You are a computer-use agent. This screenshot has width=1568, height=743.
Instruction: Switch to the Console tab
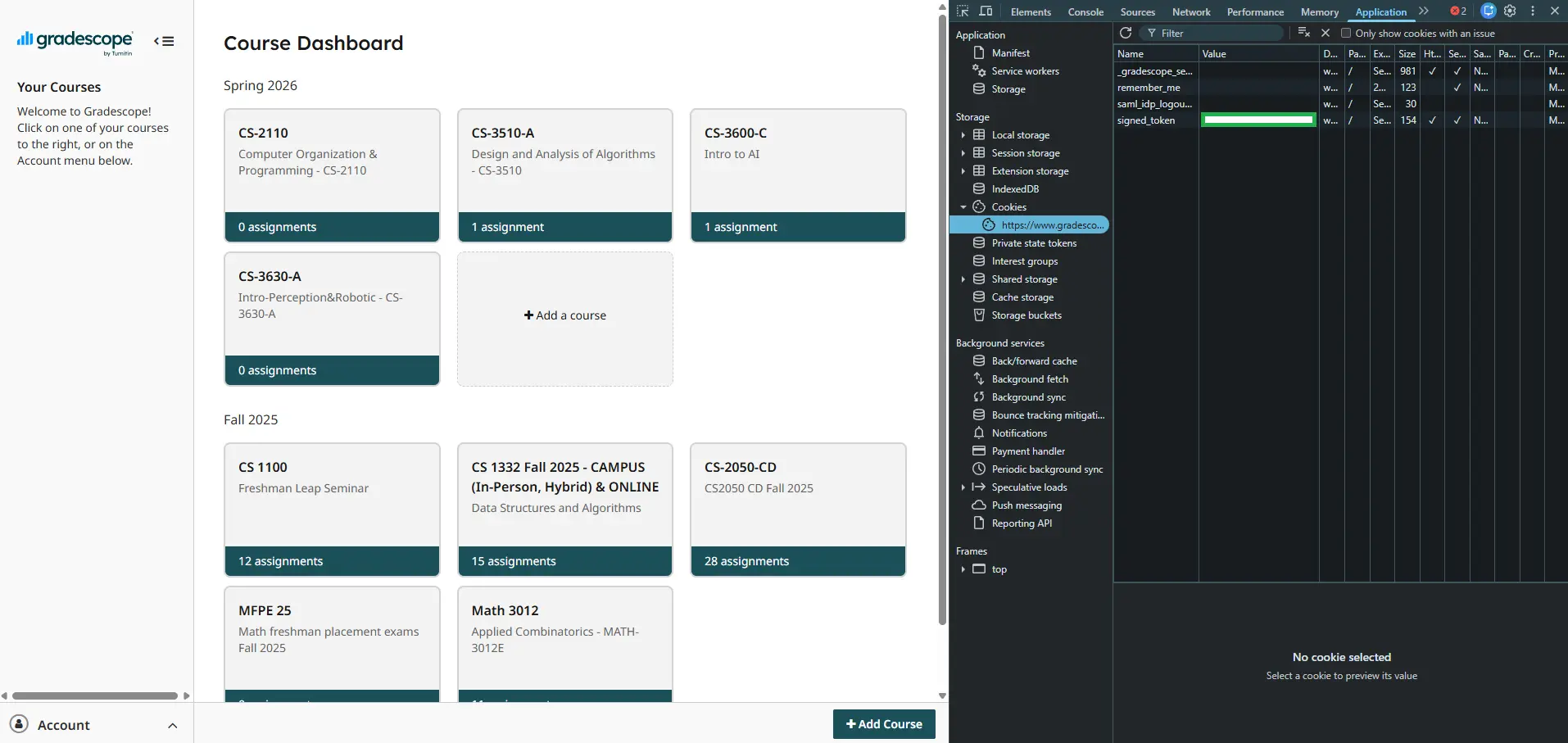tap(1085, 12)
